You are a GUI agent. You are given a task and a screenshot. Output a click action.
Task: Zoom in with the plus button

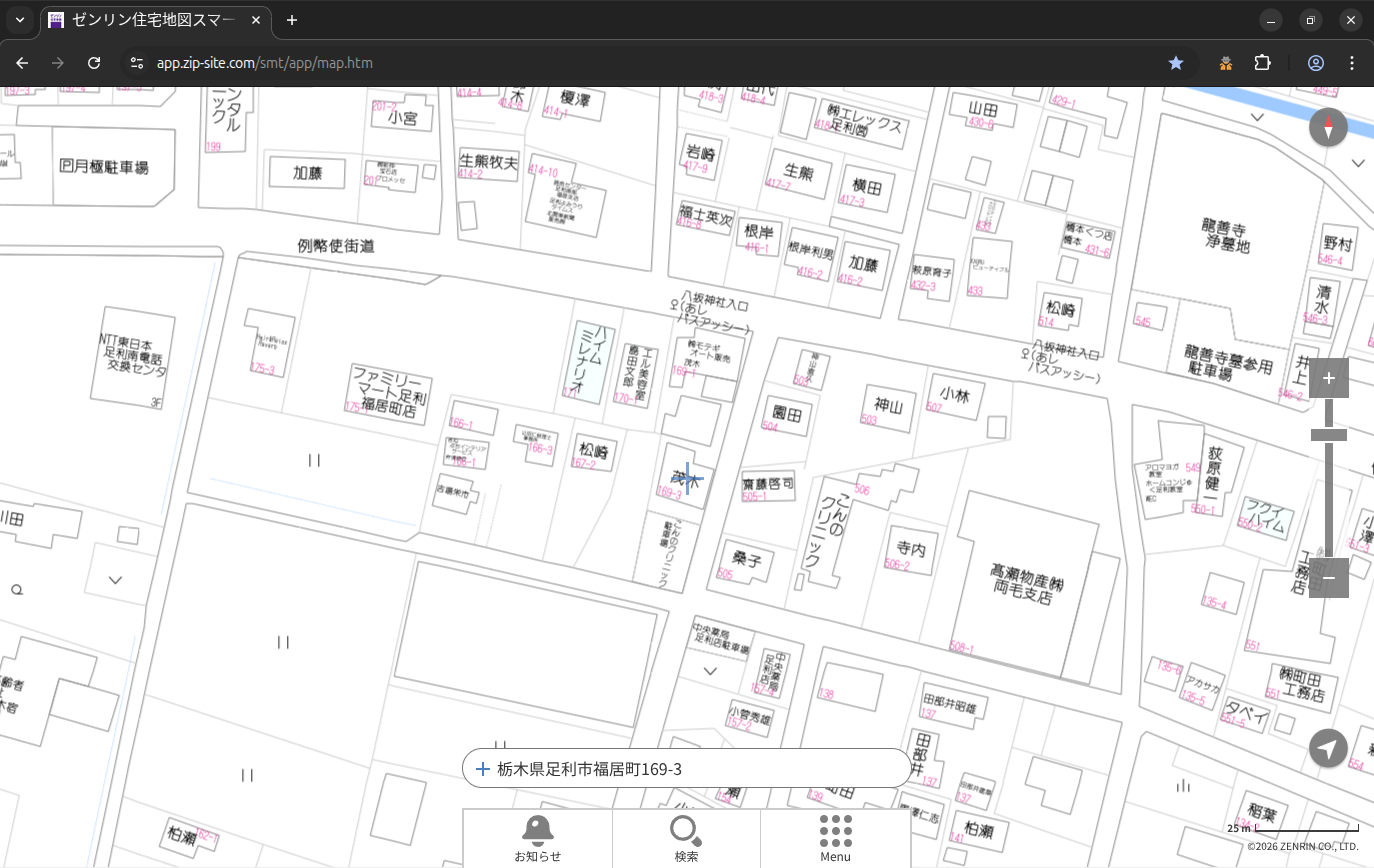point(1328,378)
